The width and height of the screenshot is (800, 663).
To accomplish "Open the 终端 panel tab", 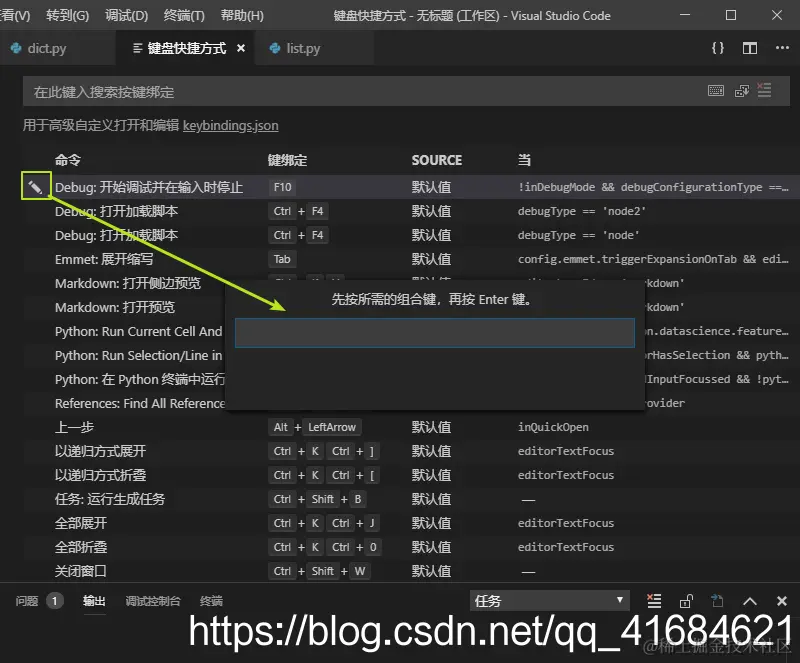I will tap(211, 601).
